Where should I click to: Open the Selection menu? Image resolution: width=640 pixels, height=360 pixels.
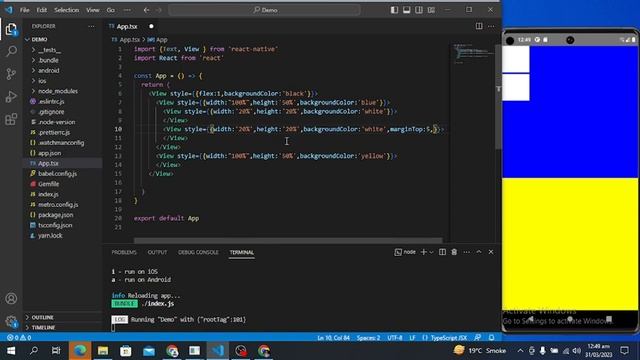[x=67, y=10]
